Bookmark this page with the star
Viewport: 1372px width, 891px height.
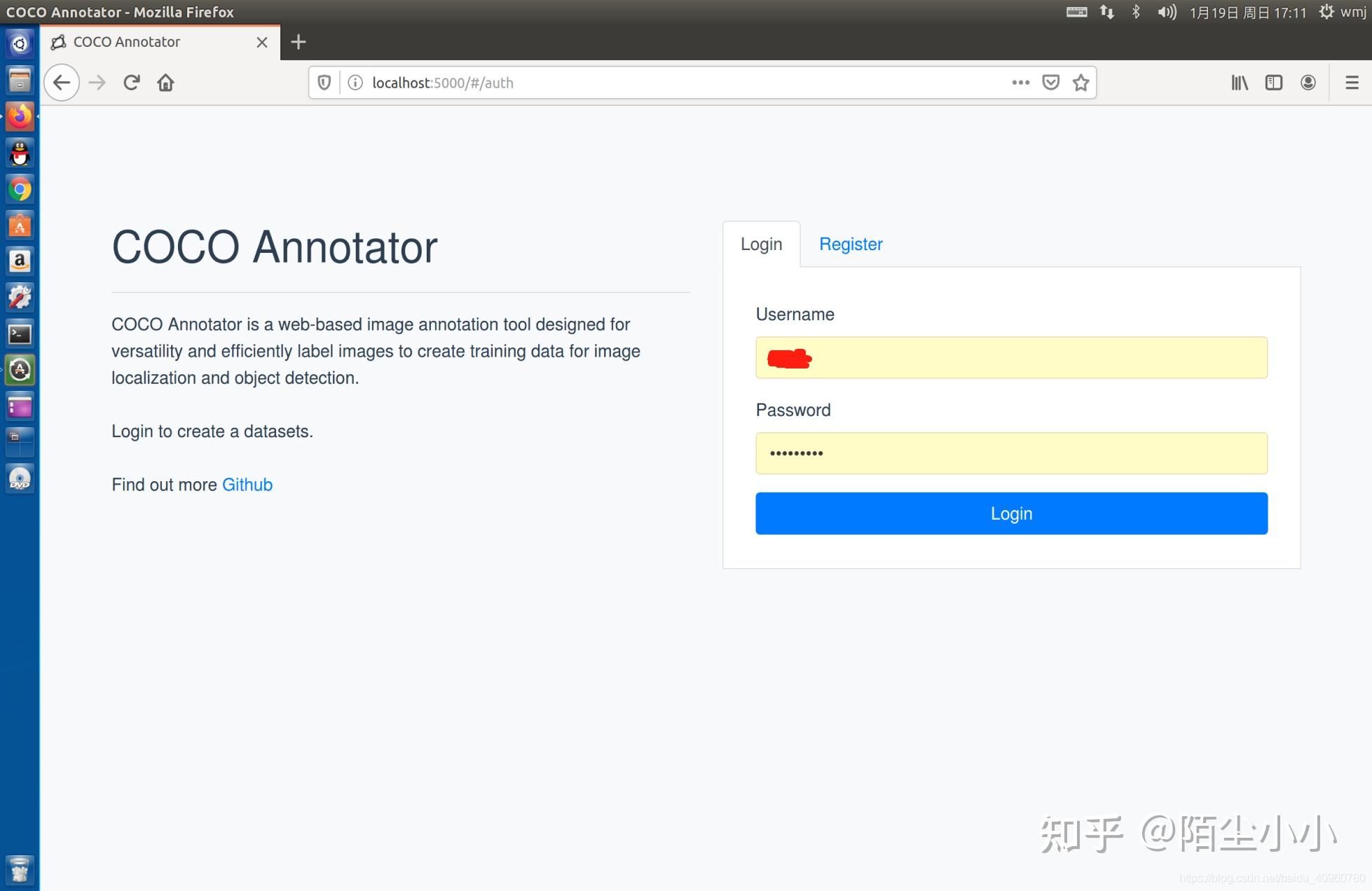pyautogui.click(x=1080, y=82)
